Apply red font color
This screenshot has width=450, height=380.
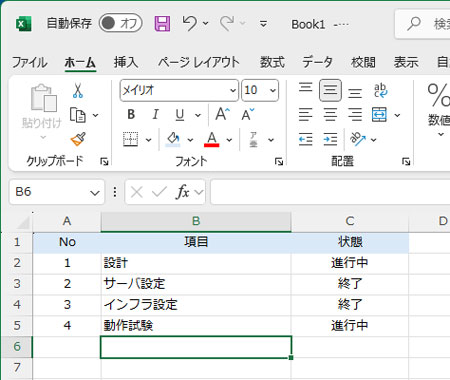click(212, 139)
